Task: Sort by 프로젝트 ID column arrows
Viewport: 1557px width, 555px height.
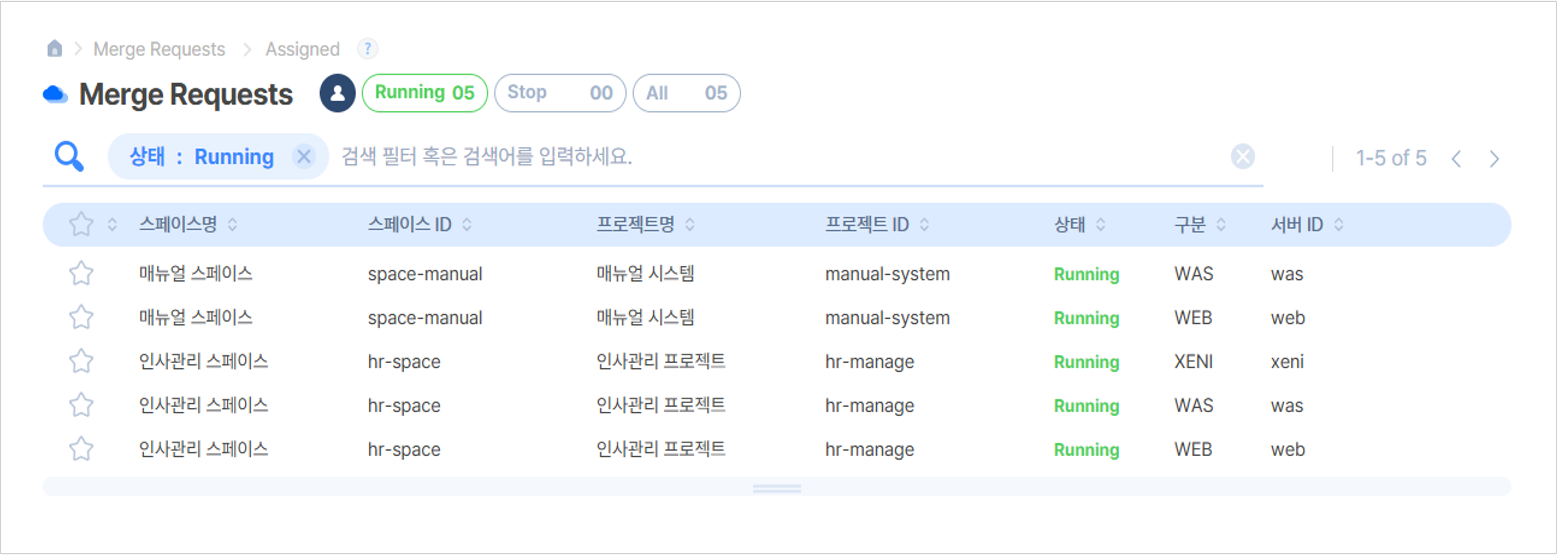Action: (924, 225)
